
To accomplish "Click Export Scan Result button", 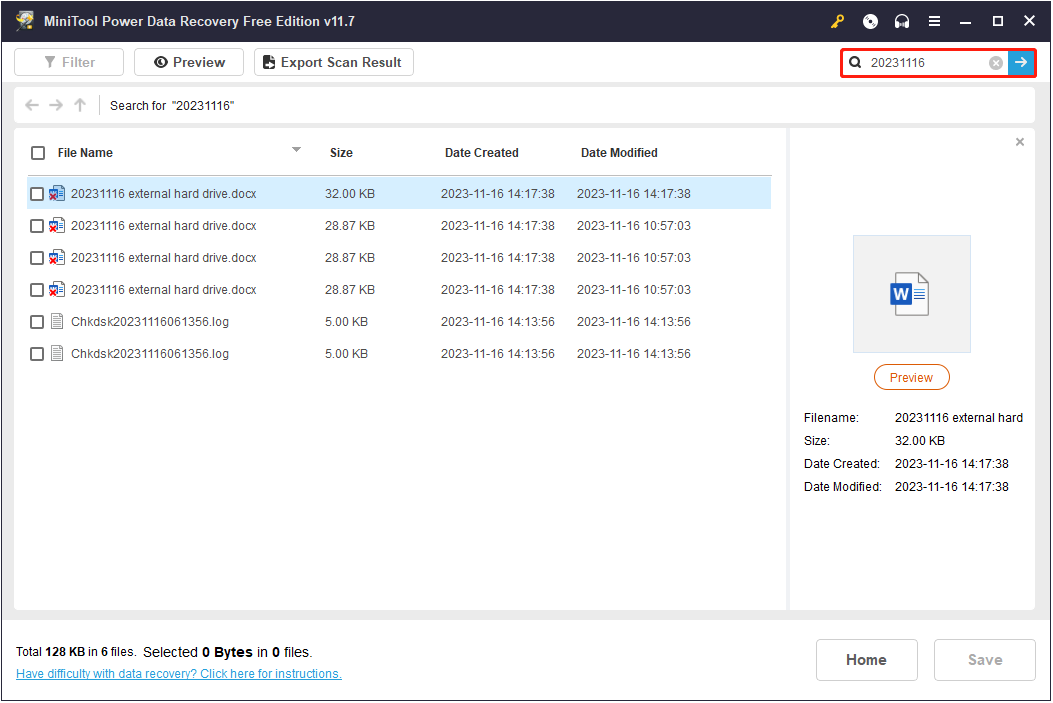I will [334, 62].
